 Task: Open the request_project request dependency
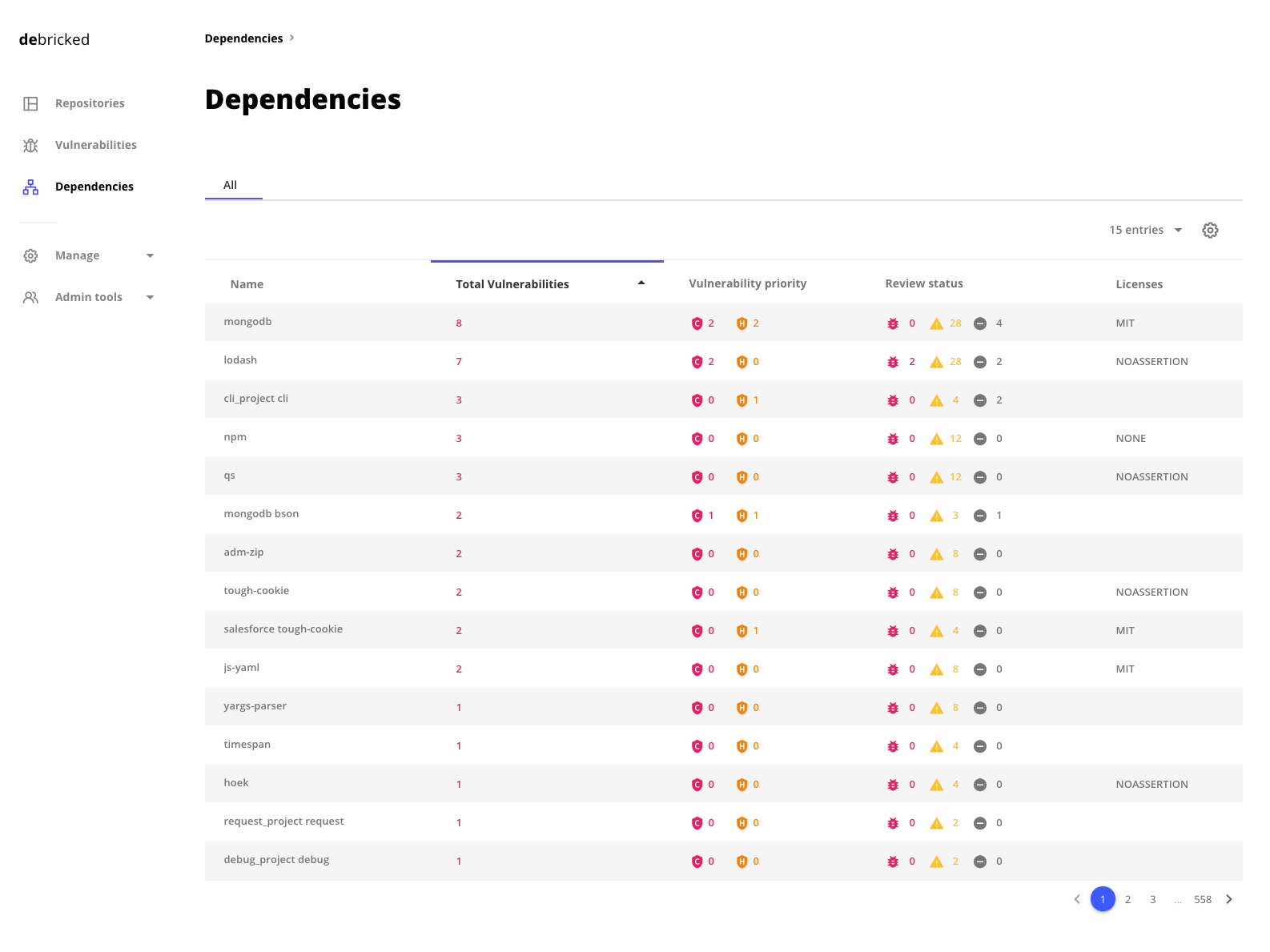283,821
